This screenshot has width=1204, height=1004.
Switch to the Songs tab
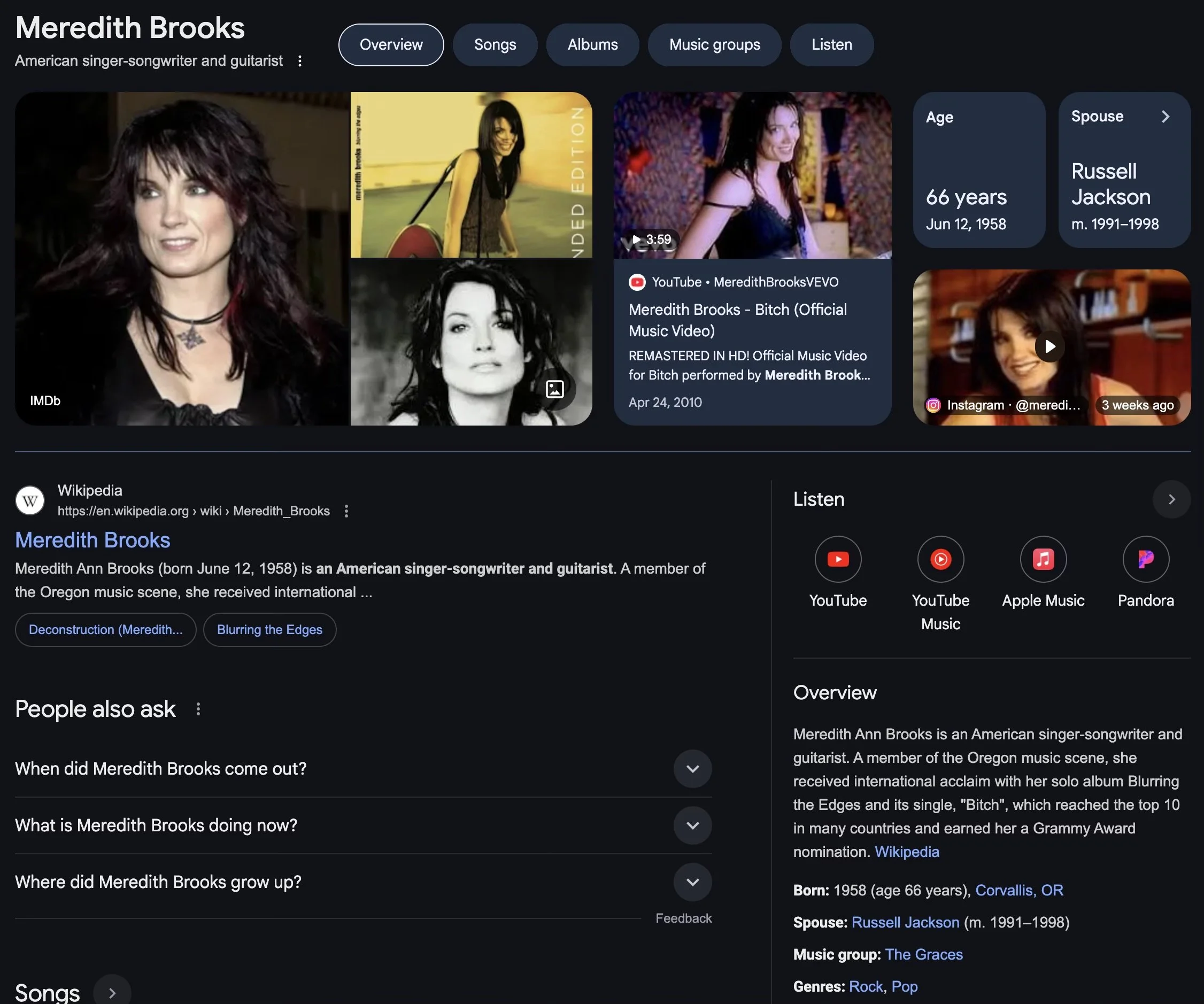click(x=495, y=45)
